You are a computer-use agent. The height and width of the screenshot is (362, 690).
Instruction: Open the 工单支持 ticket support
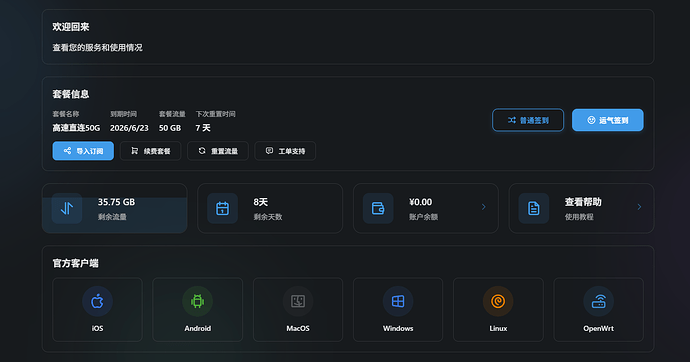pos(285,151)
